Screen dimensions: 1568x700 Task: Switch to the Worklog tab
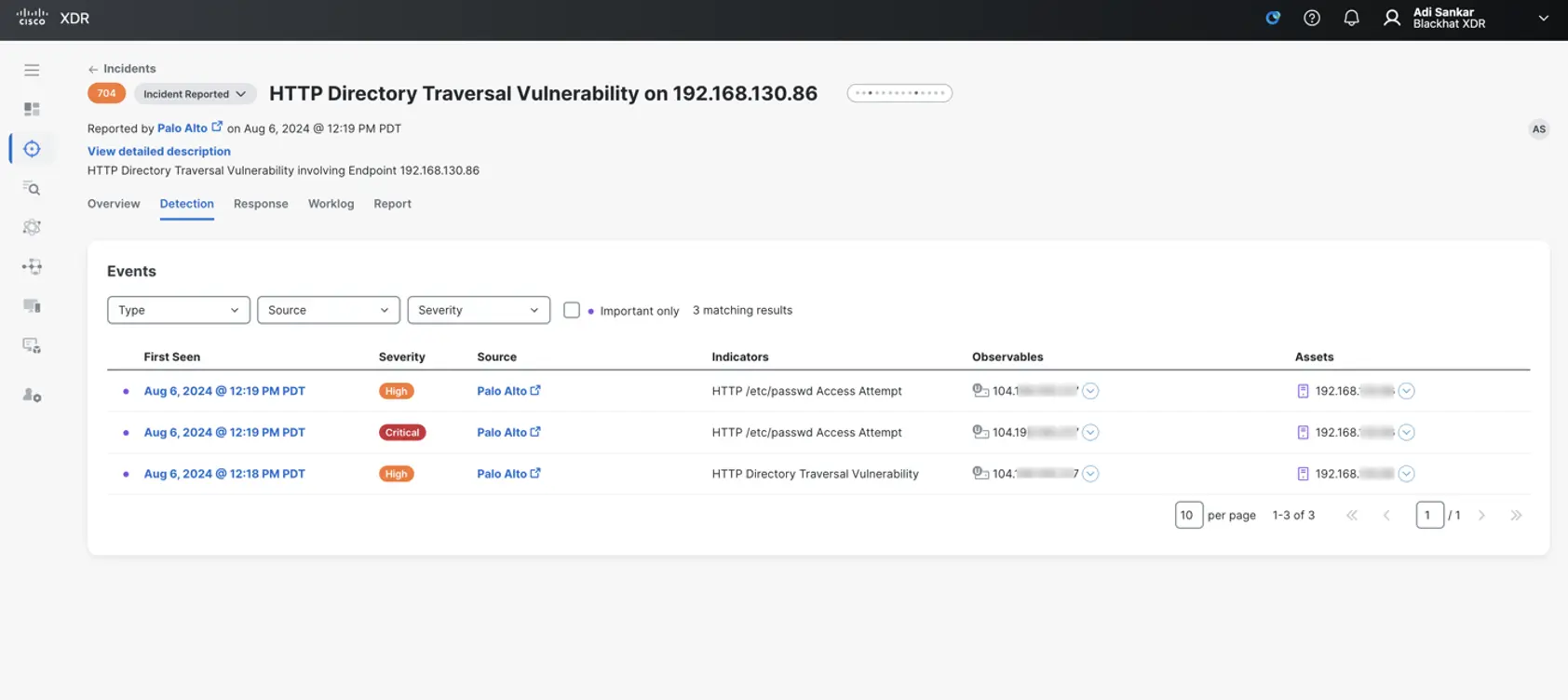pyautogui.click(x=331, y=204)
